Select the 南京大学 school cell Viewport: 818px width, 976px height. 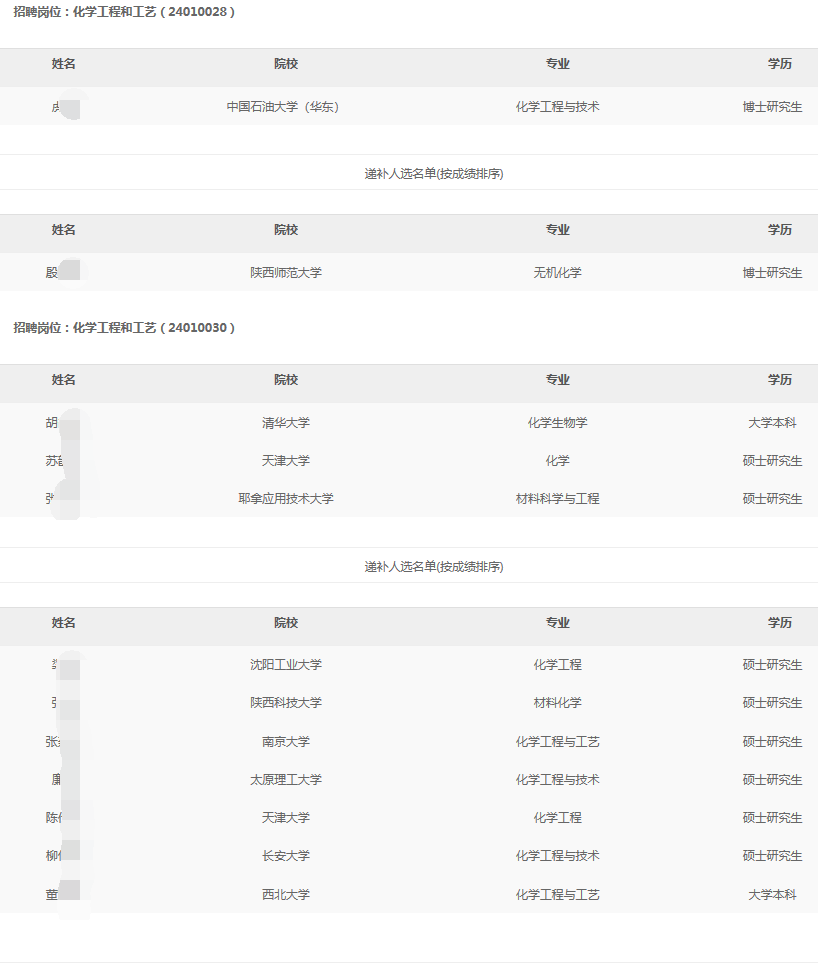click(285, 742)
